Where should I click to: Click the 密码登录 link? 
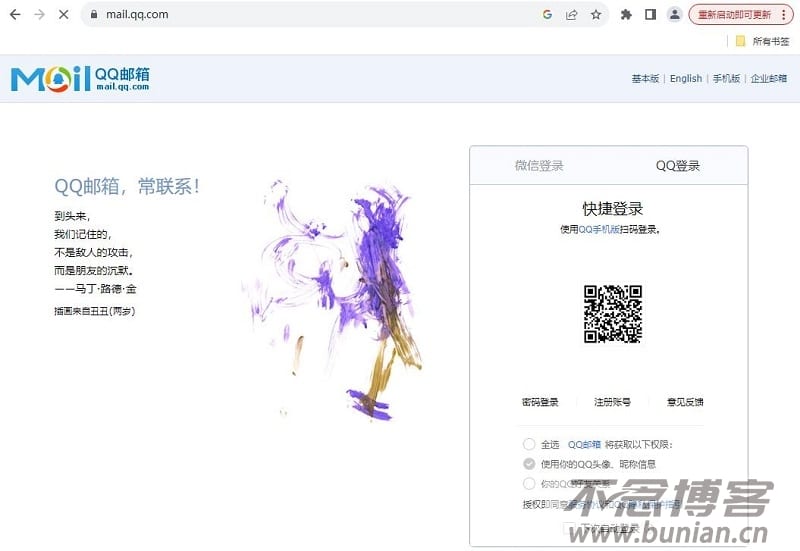540,402
